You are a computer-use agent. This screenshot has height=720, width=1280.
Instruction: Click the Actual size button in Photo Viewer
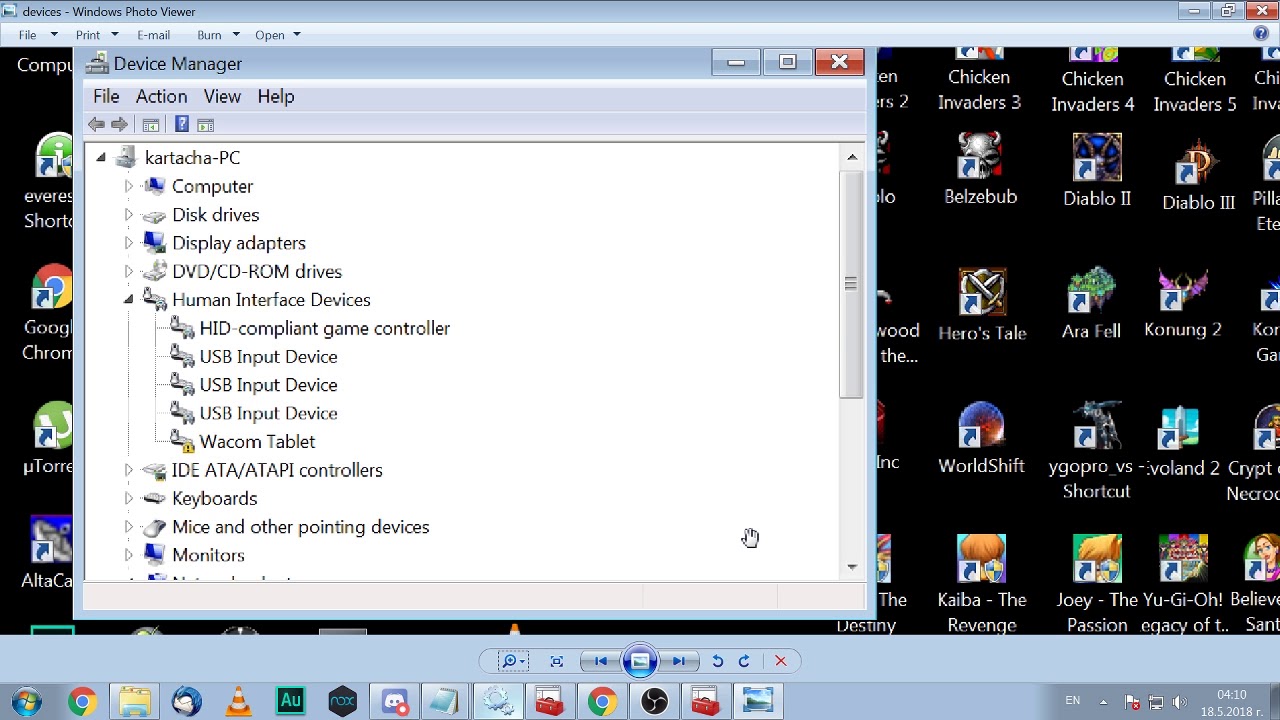point(557,661)
